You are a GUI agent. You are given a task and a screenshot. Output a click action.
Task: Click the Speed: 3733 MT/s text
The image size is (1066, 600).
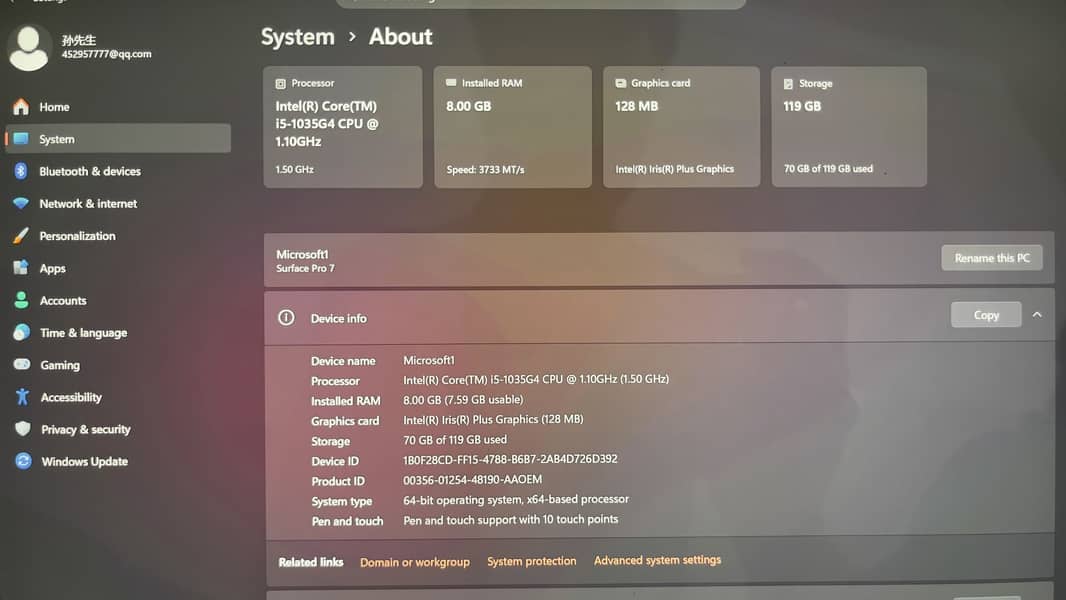tap(485, 169)
